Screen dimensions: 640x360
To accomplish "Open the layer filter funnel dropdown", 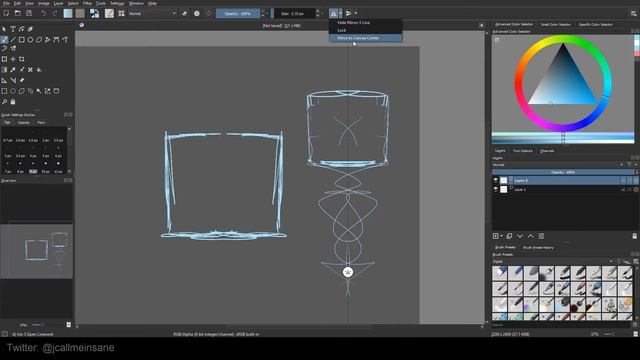I will [631, 165].
